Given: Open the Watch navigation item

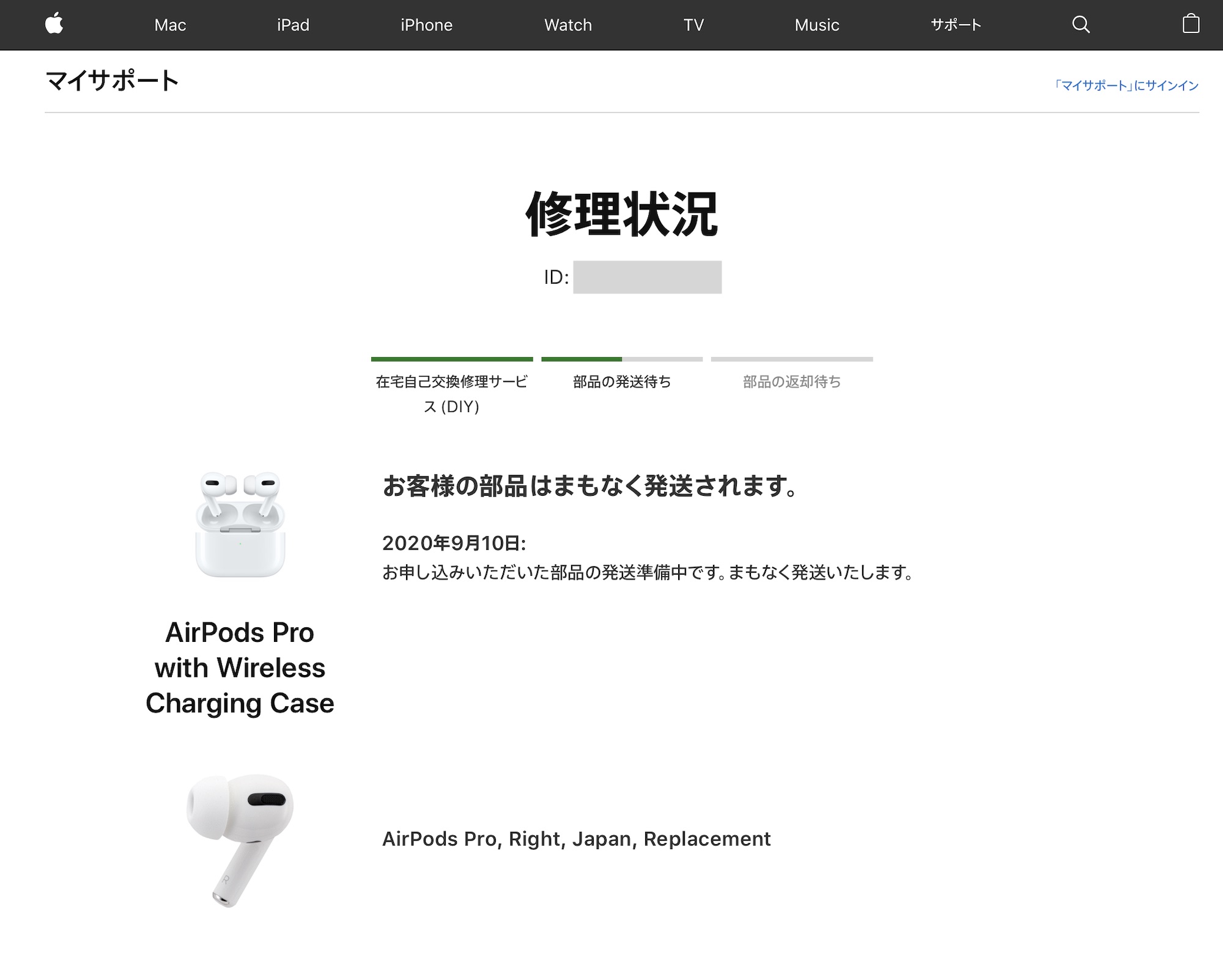Looking at the screenshot, I should click(x=568, y=25).
